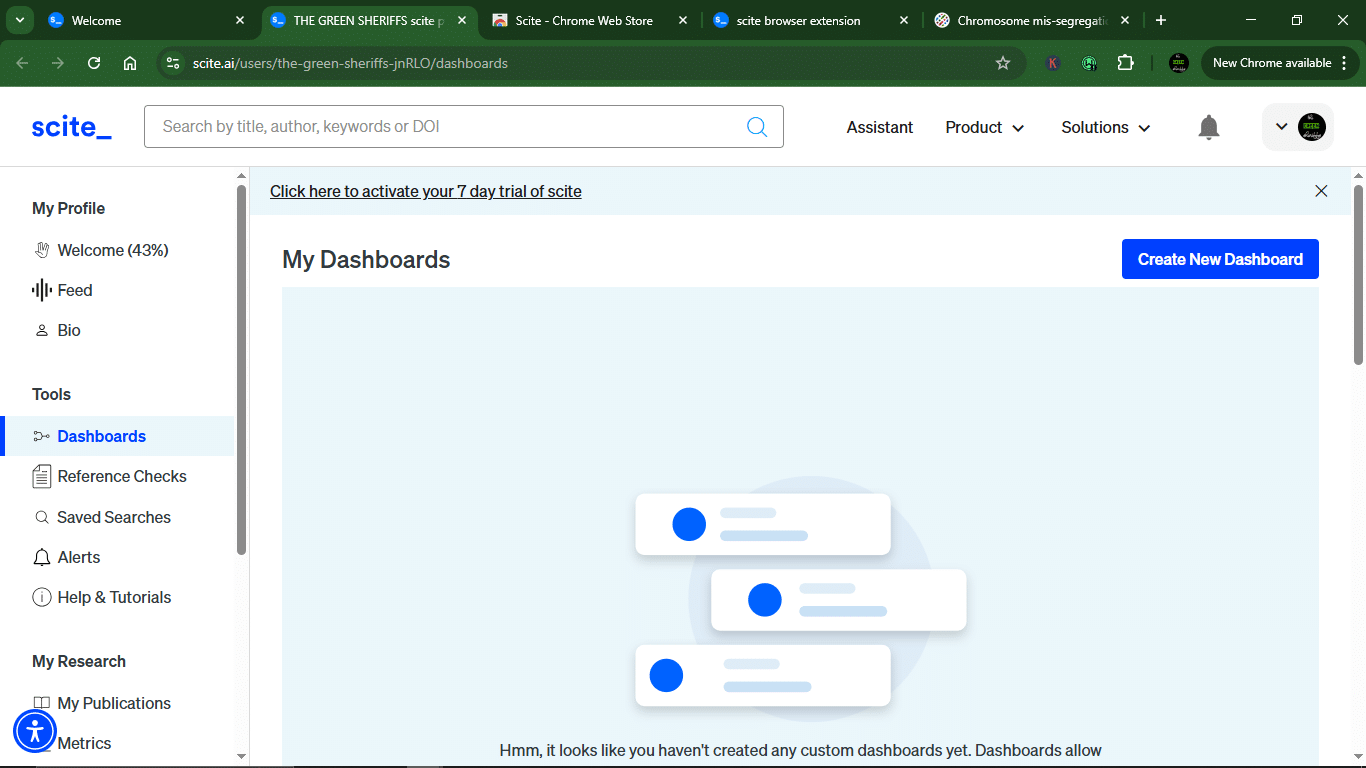Screen dimensions: 1366x768
Task: Click the Chrome forward arrow
Action: click(58, 63)
